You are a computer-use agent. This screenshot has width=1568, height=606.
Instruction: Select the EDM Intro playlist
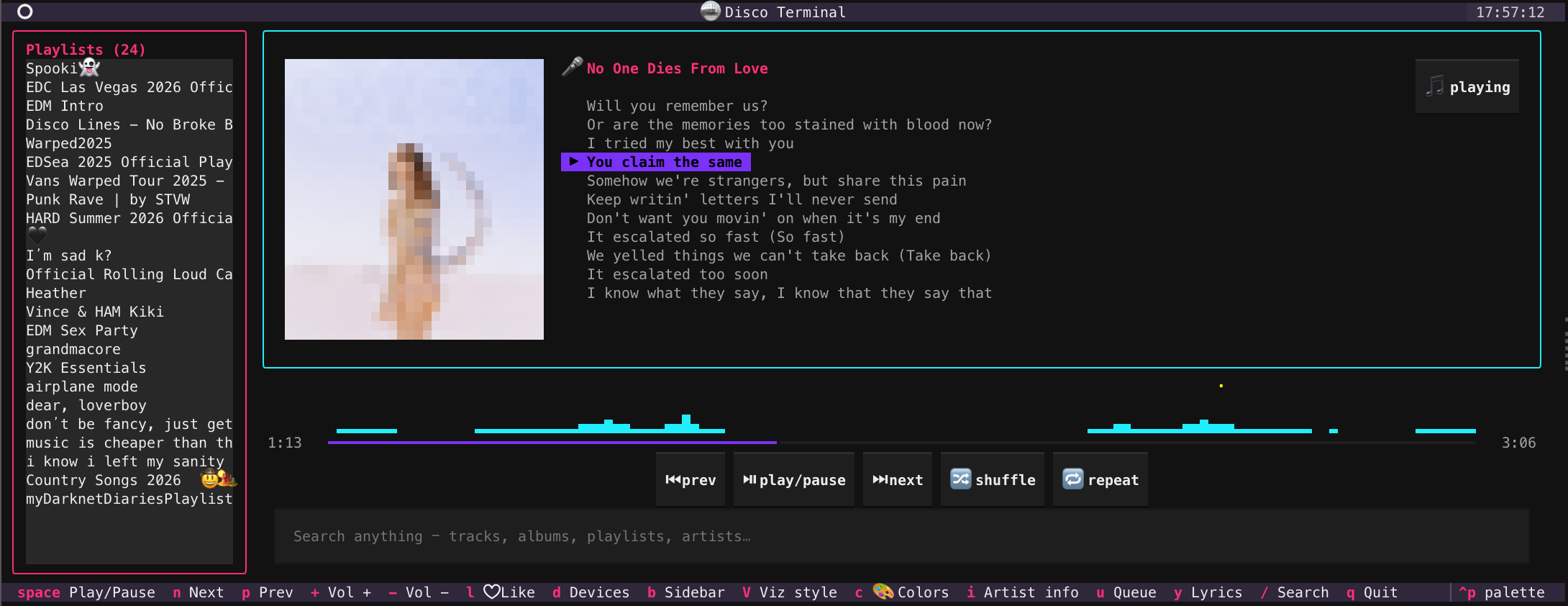tap(129, 106)
